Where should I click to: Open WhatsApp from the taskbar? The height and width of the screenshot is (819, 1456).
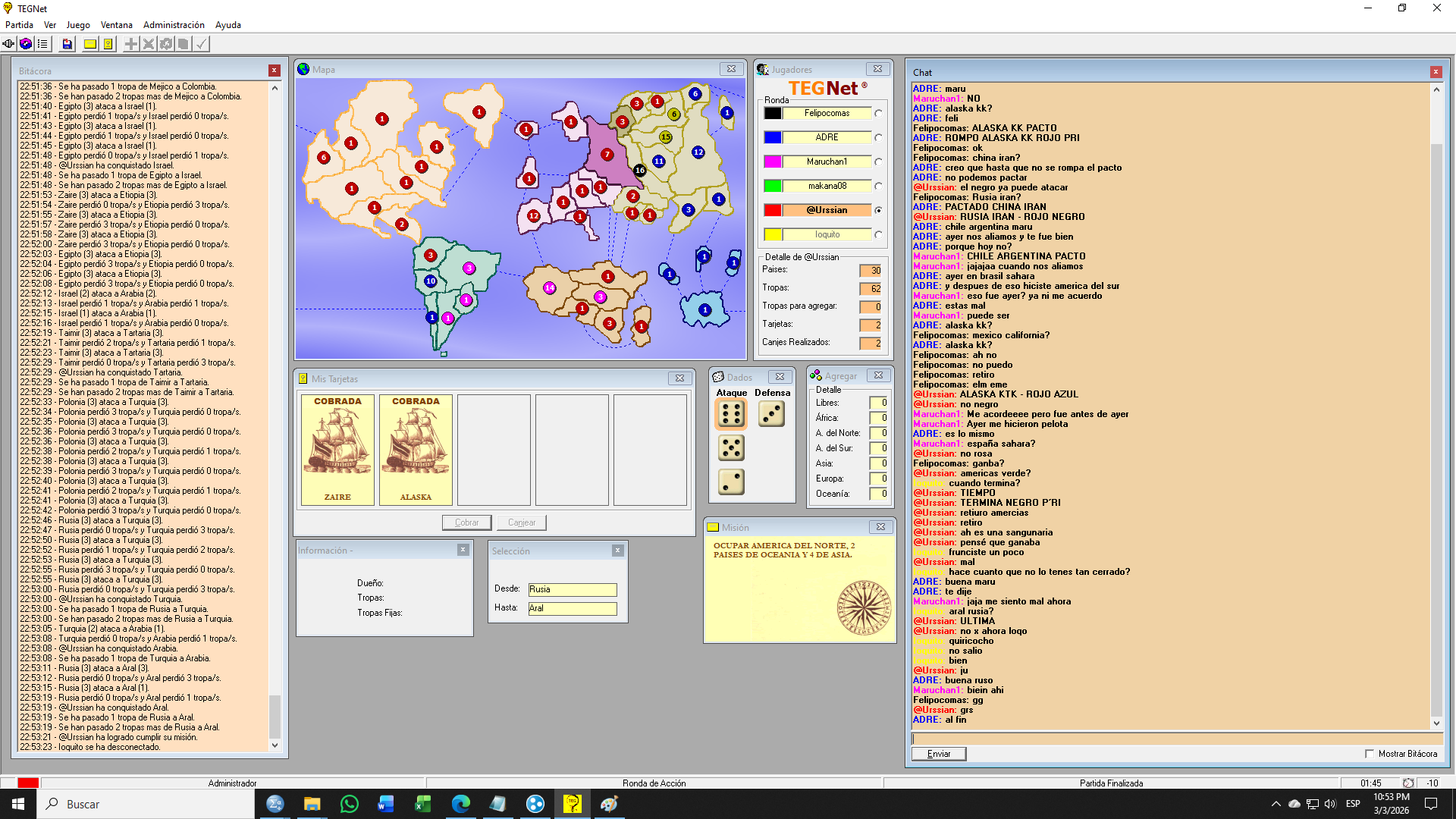coord(349,804)
